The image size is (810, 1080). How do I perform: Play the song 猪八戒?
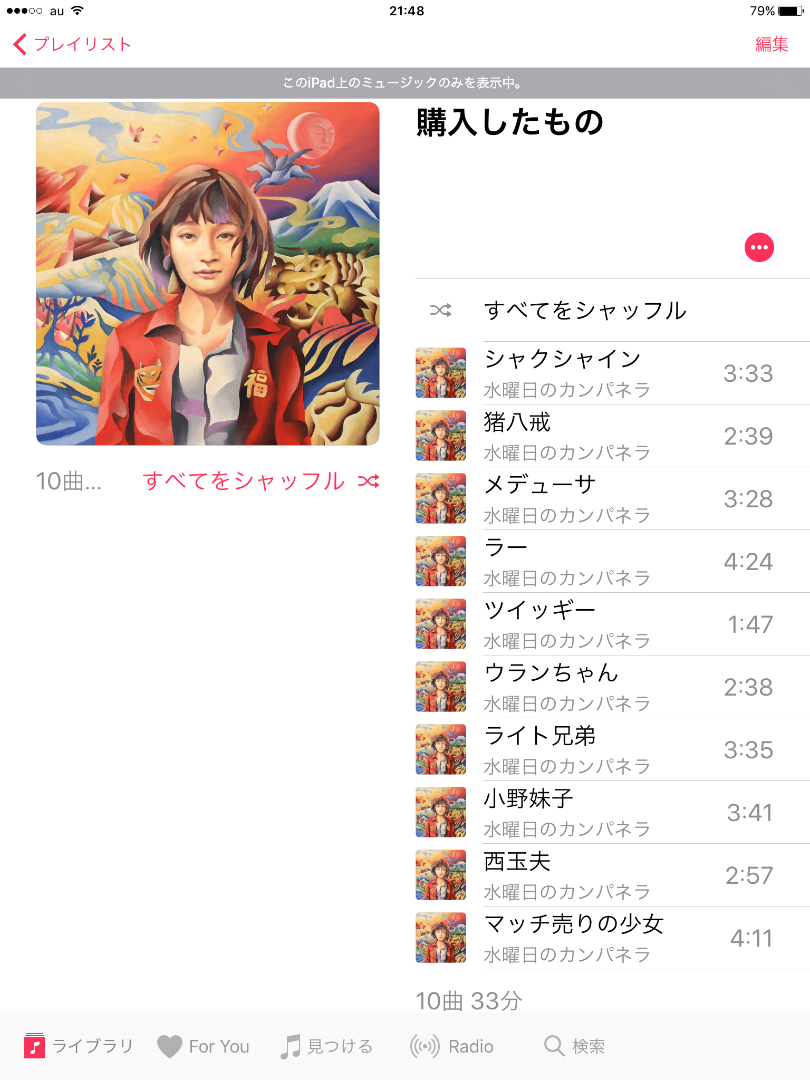click(x=612, y=436)
